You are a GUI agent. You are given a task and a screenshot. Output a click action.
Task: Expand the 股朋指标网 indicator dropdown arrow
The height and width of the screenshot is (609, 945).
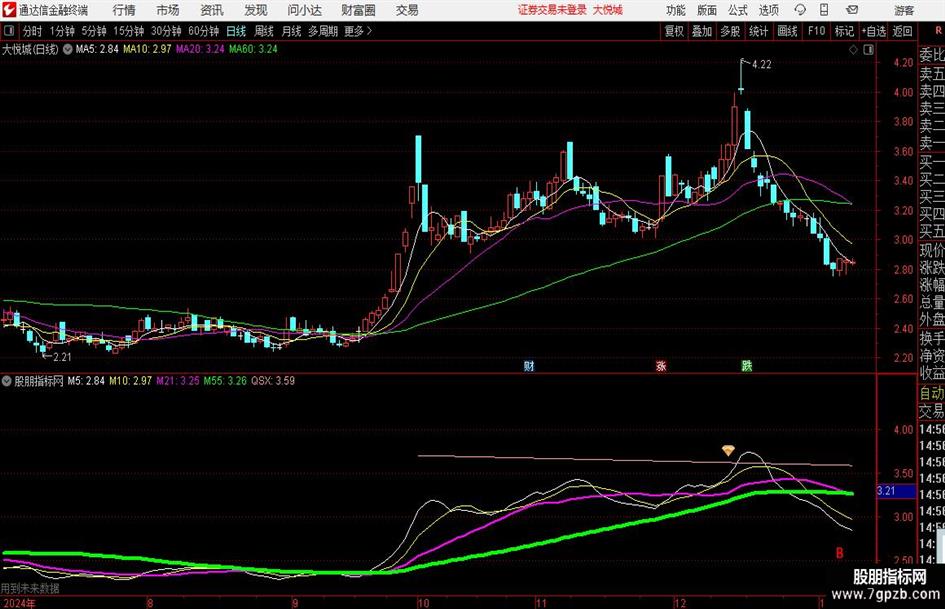pyautogui.click(x=7, y=381)
